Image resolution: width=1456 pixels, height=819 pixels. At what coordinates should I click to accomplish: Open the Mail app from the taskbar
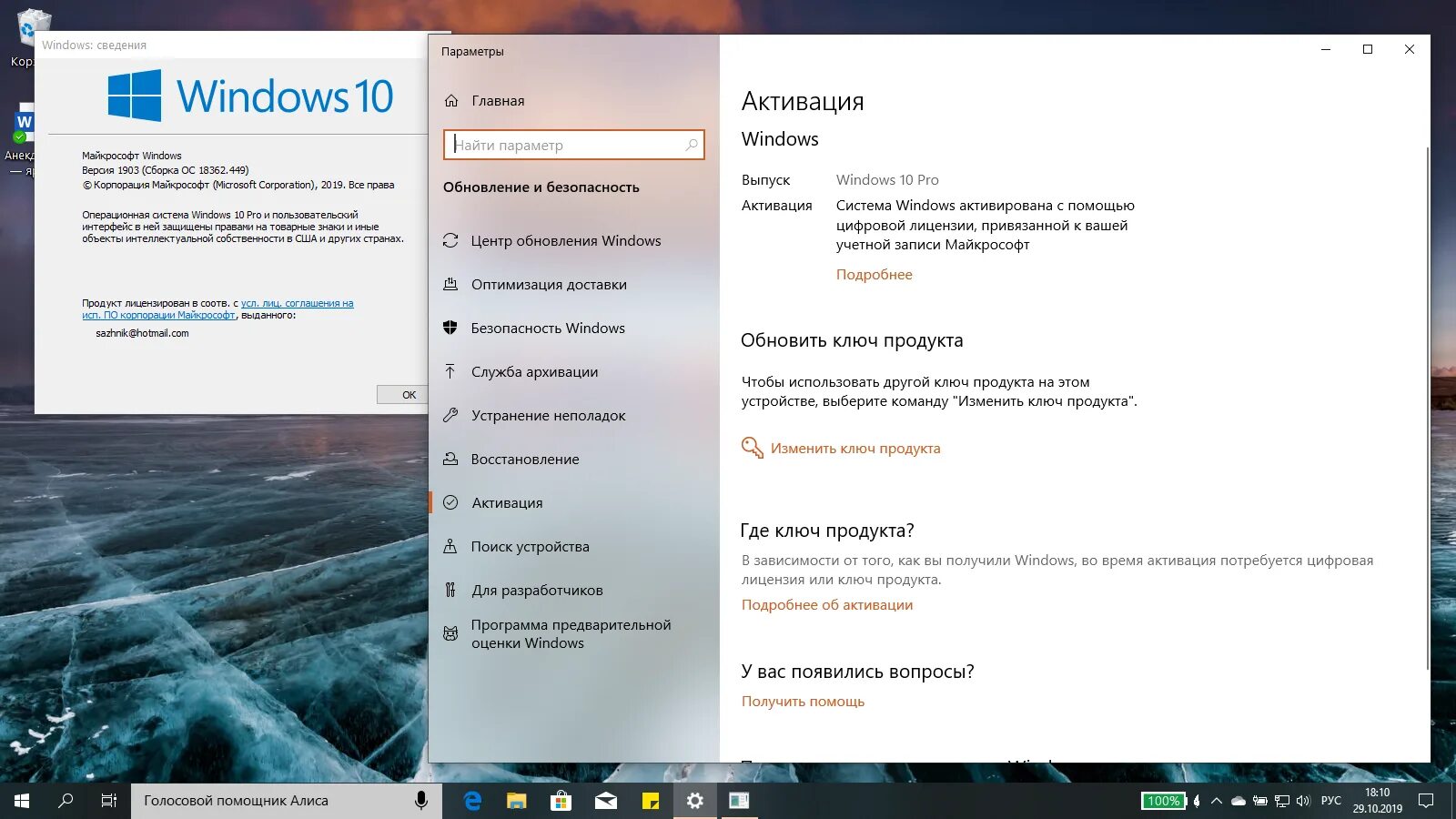(x=606, y=801)
